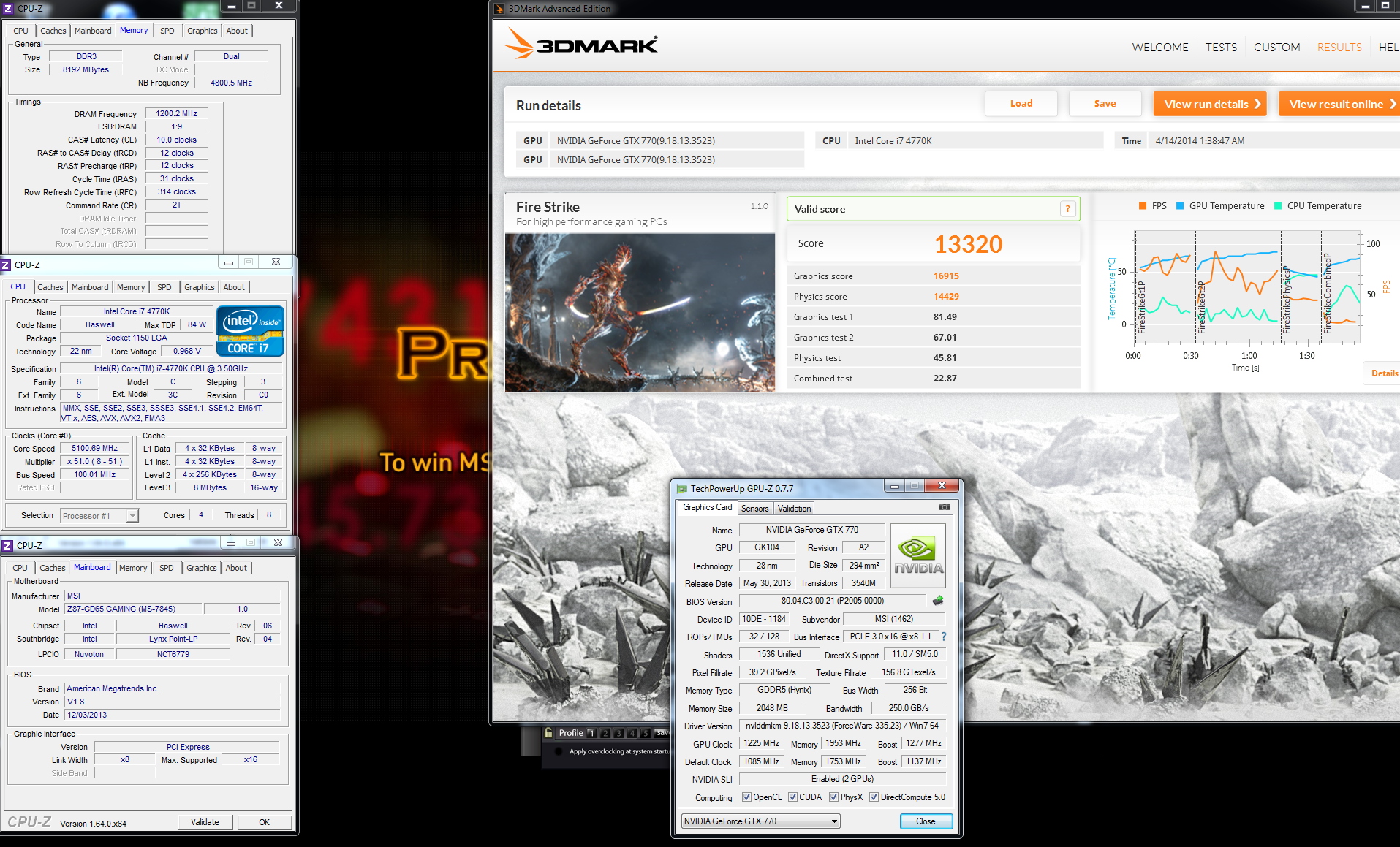The height and width of the screenshot is (847, 1400).
Task: Toggle the DirectCompute 5.0 checkbox
Action: (x=874, y=797)
